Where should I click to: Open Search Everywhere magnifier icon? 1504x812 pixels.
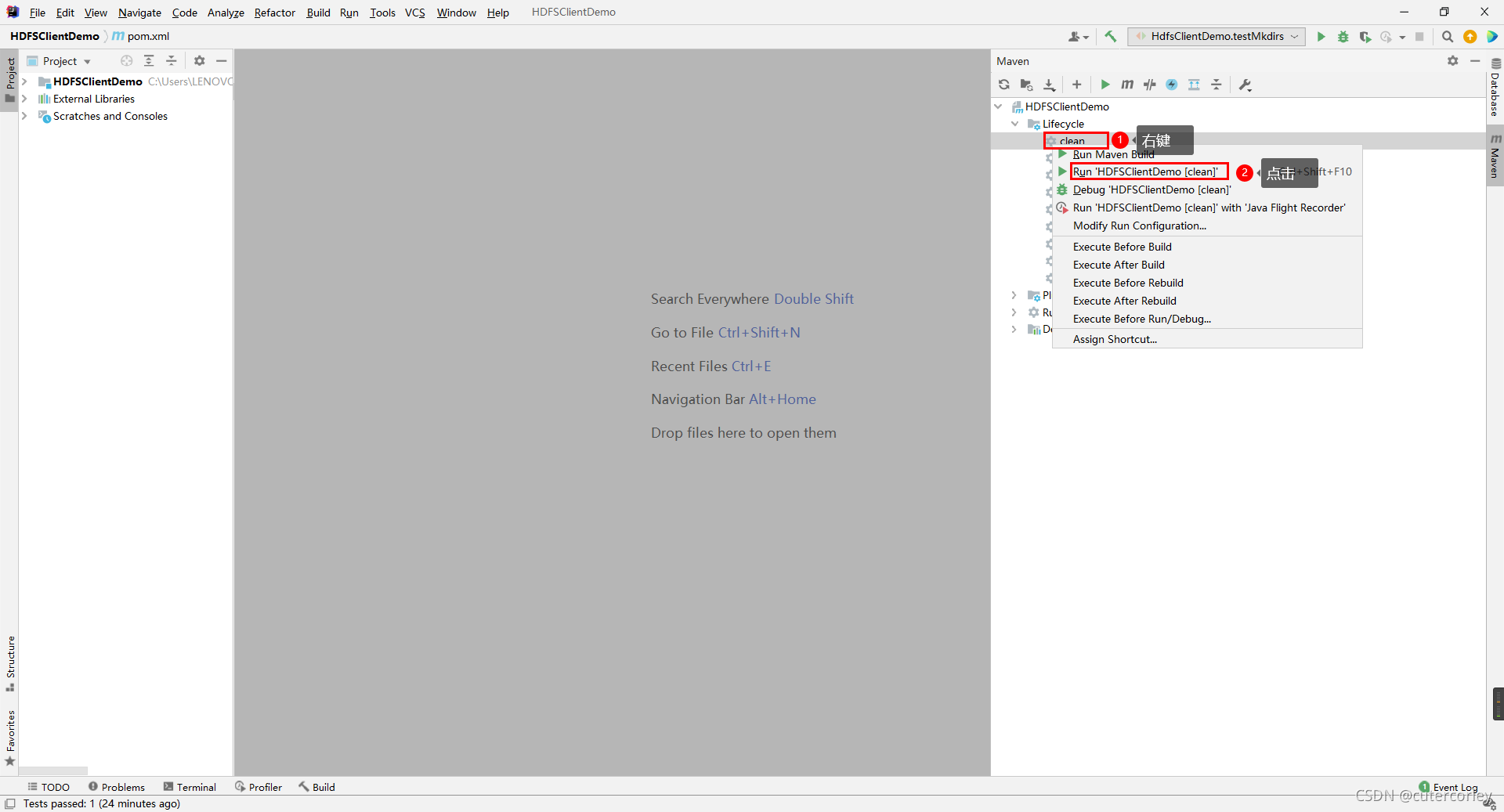point(1448,36)
